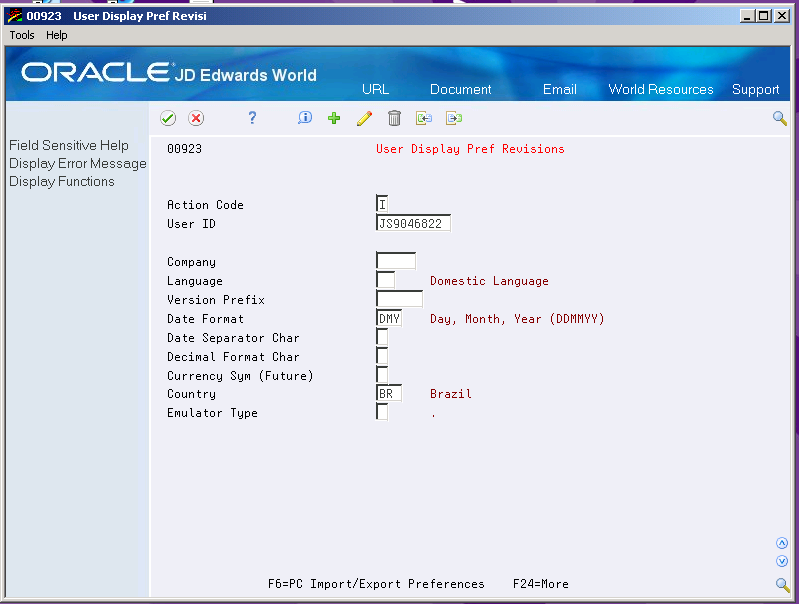Open the Tools menu
799x604 pixels.
[22, 35]
